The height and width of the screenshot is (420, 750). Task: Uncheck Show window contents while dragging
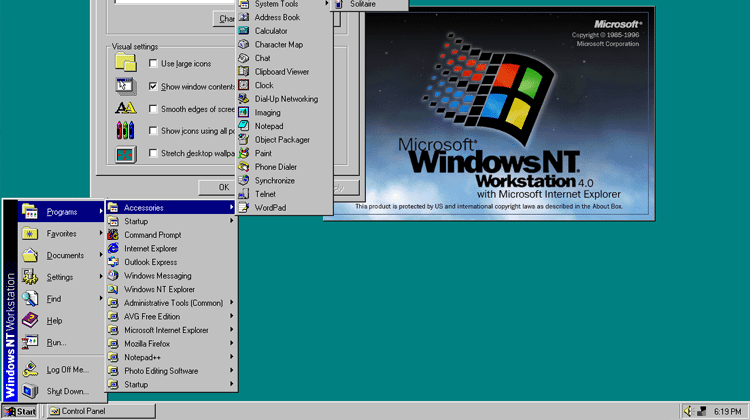153,86
